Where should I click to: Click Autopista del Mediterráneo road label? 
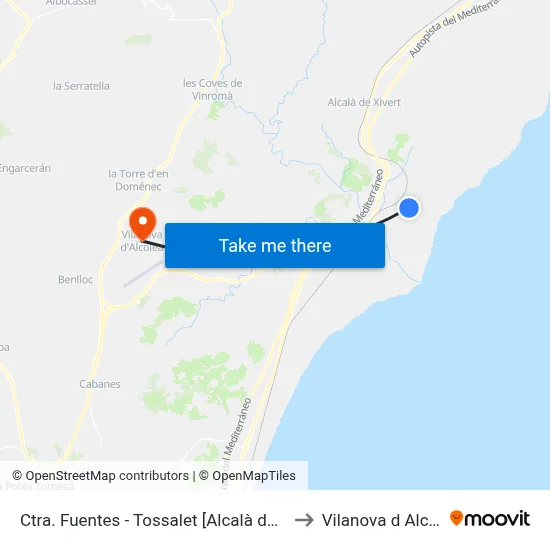point(455,27)
